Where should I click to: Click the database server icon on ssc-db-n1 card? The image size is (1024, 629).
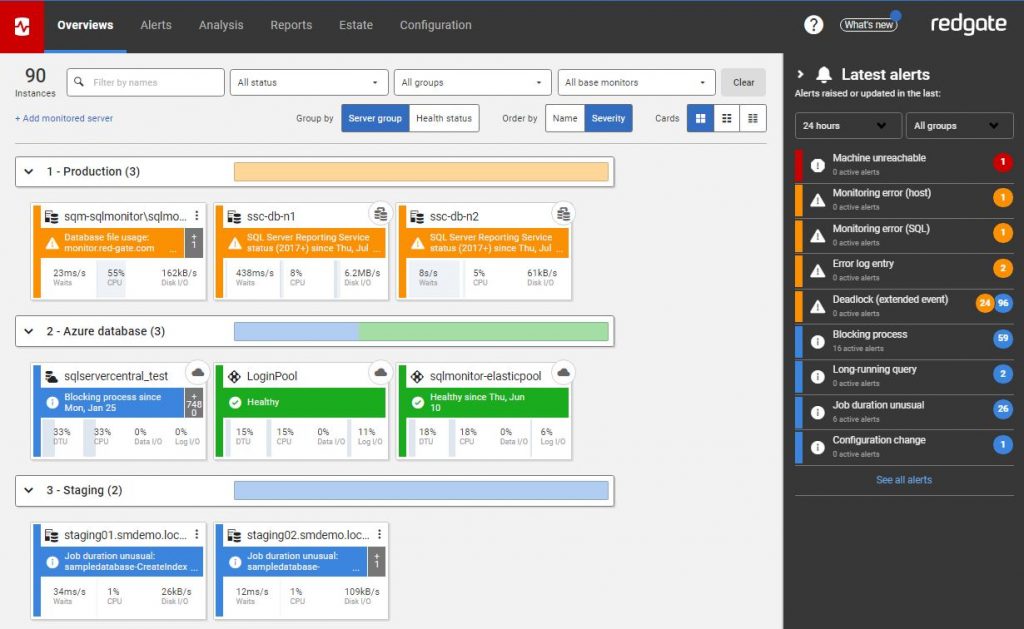(232, 214)
